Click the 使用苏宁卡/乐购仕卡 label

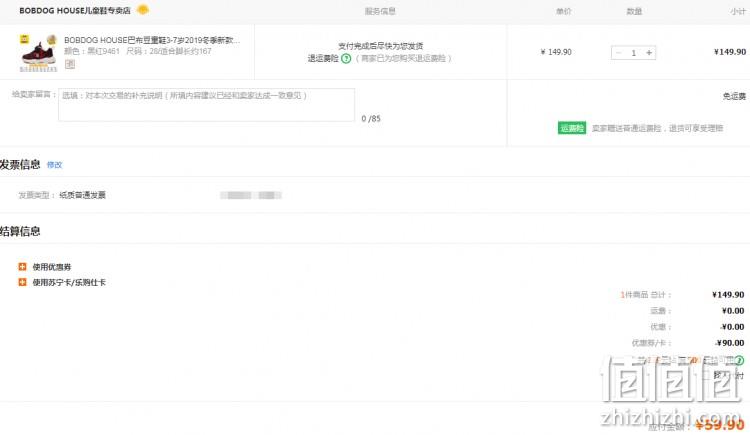69,283
